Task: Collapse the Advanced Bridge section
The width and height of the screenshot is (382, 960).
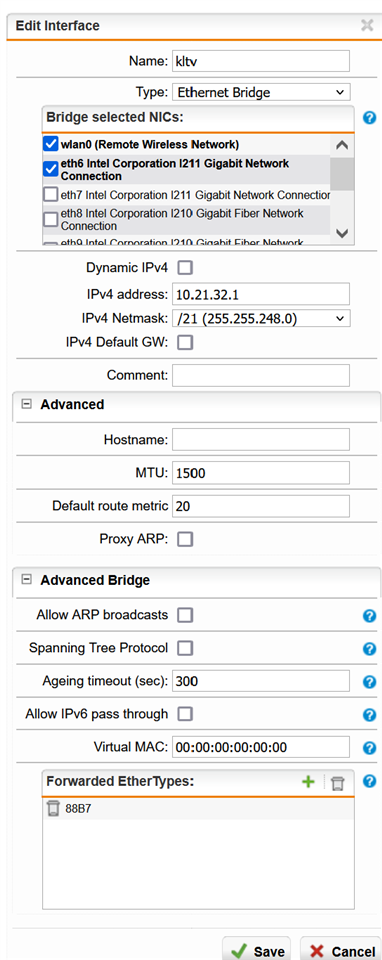Action: (26, 579)
